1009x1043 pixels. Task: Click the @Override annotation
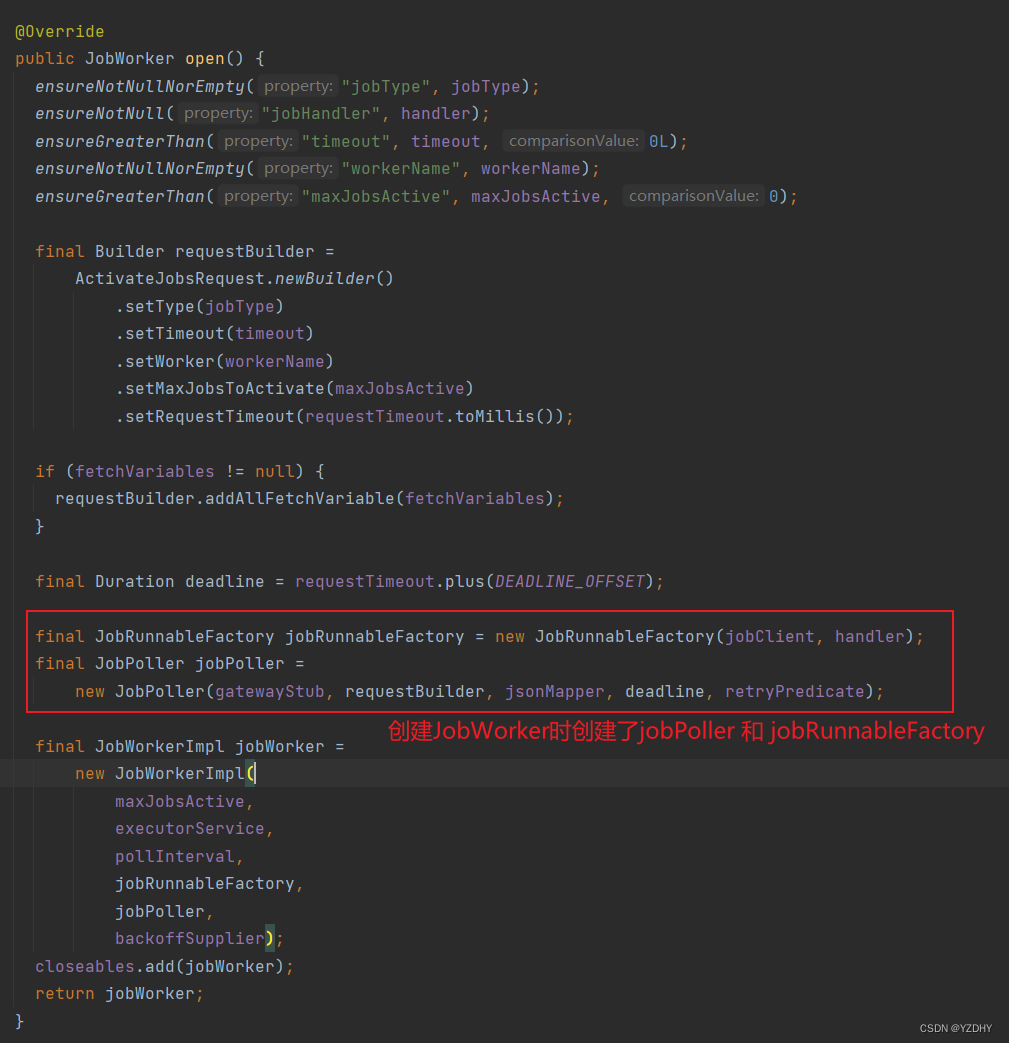pyautogui.click(x=58, y=31)
